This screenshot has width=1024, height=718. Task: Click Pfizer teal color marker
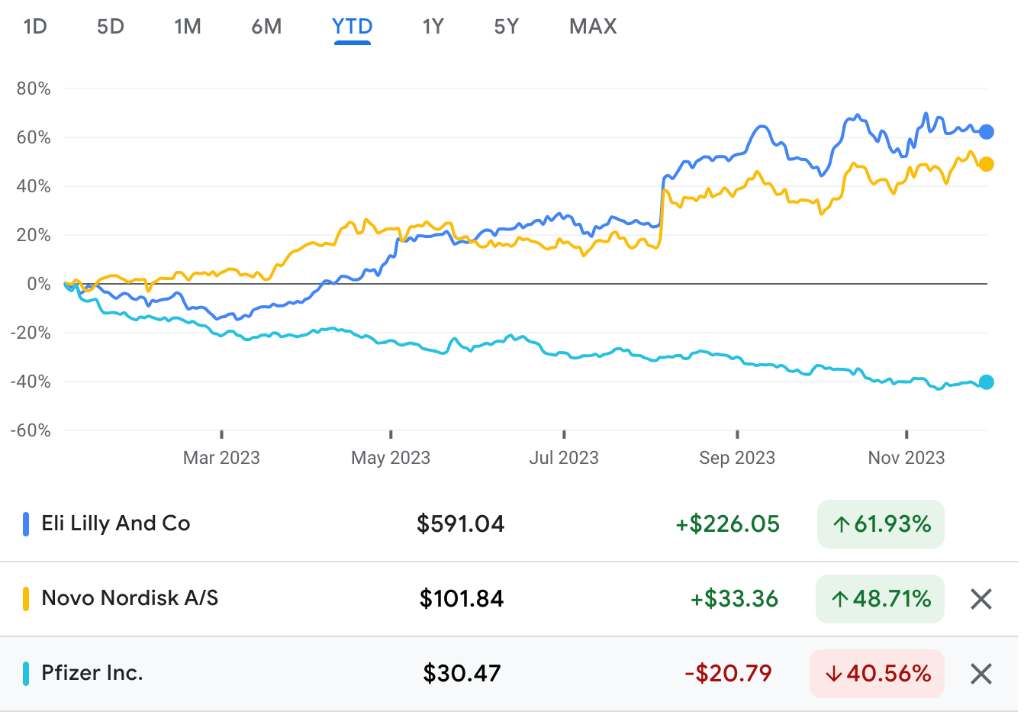[x=26, y=674]
